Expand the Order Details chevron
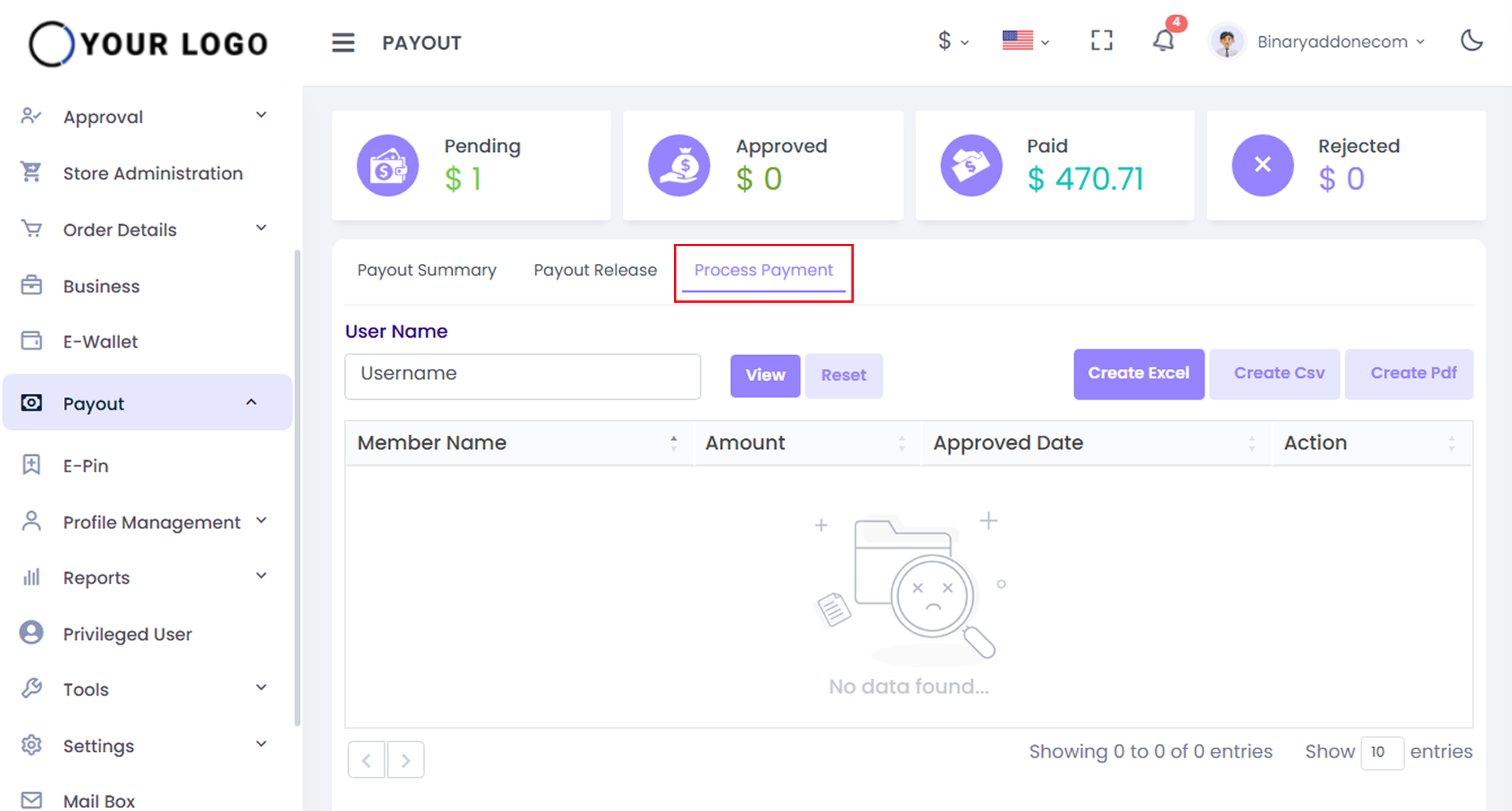Viewport: 1512px width, 811px height. [261, 228]
